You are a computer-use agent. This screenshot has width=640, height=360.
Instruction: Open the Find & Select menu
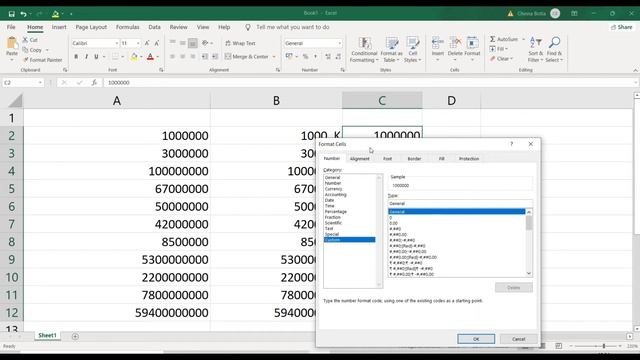(x=554, y=49)
